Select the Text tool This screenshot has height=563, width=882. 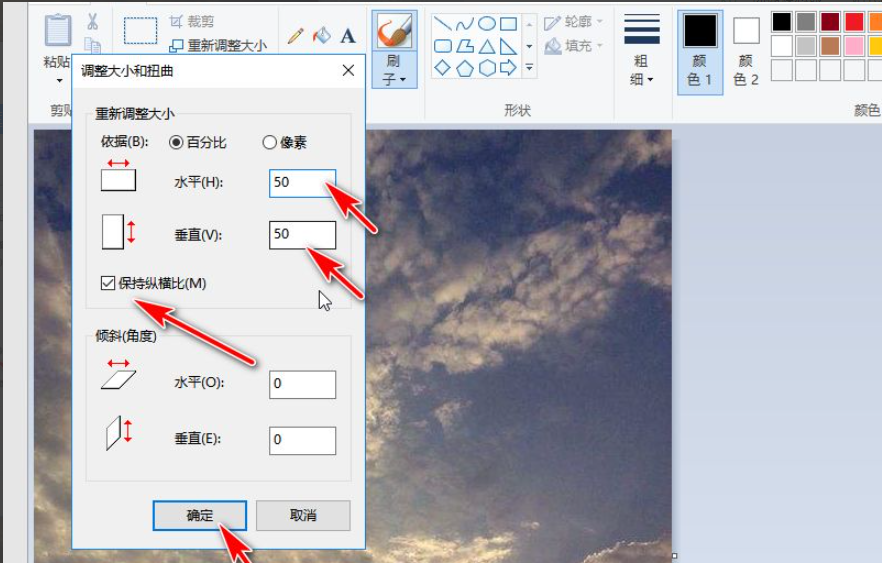pyautogui.click(x=348, y=36)
